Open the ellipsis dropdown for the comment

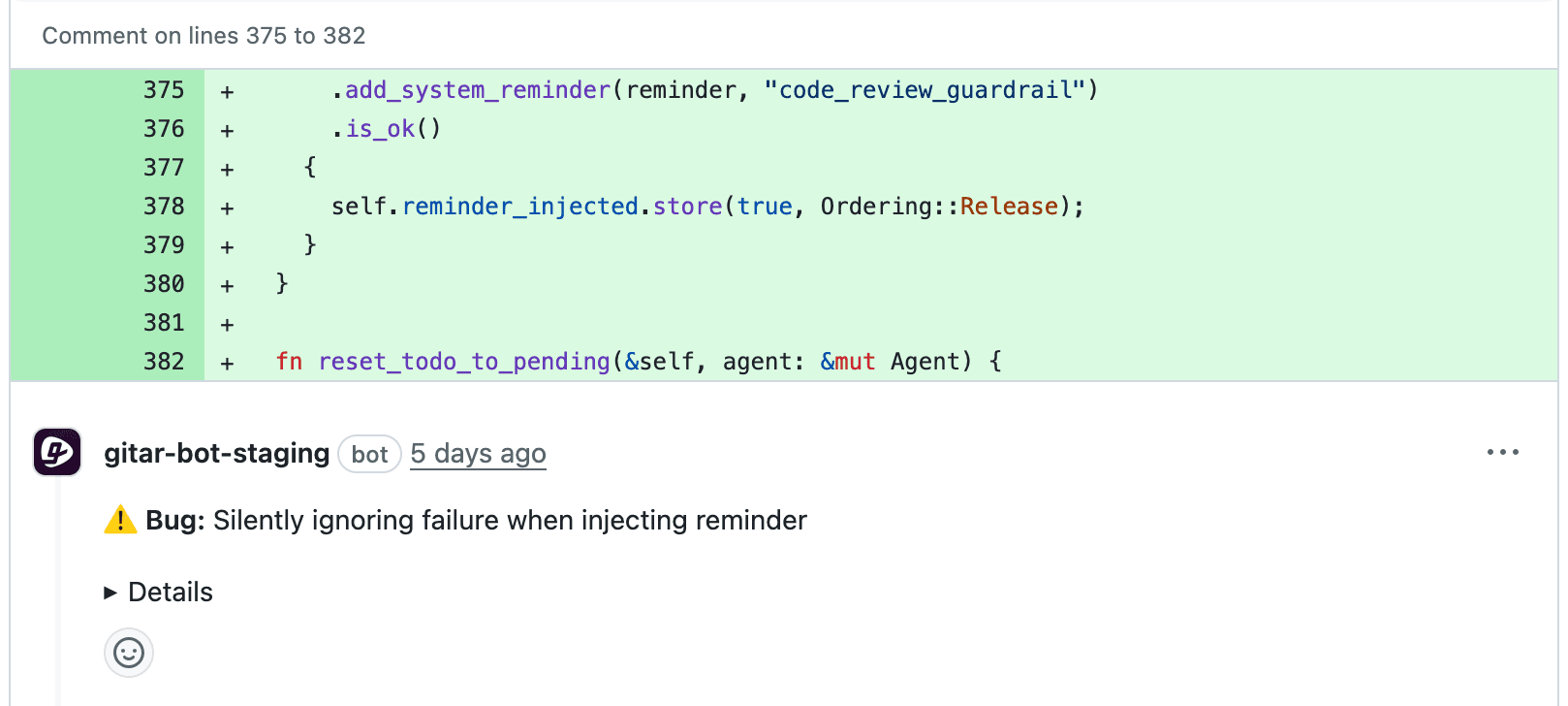(x=1503, y=452)
